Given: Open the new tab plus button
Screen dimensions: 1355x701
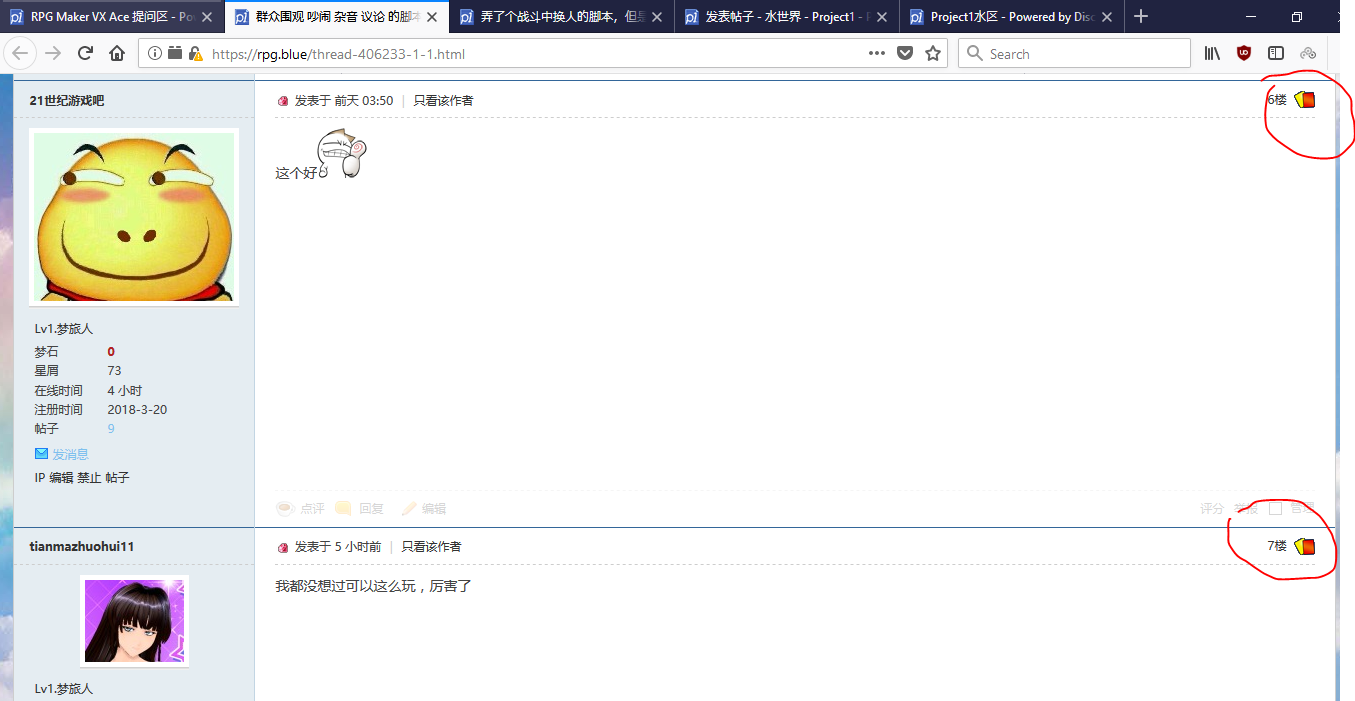Looking at the screenshot, I should click(x=1141, y=17).
